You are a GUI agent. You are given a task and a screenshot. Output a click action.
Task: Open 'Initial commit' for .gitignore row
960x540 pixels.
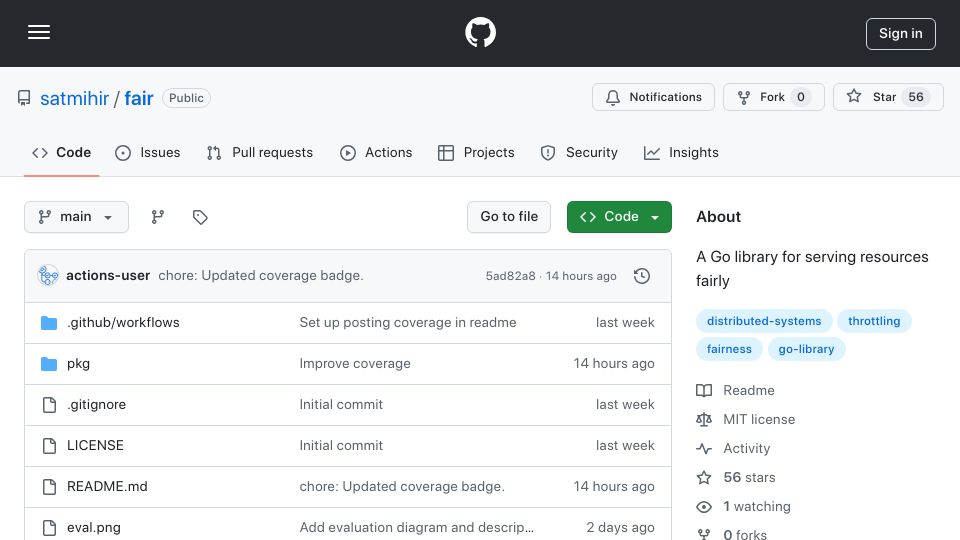point(341,405)
